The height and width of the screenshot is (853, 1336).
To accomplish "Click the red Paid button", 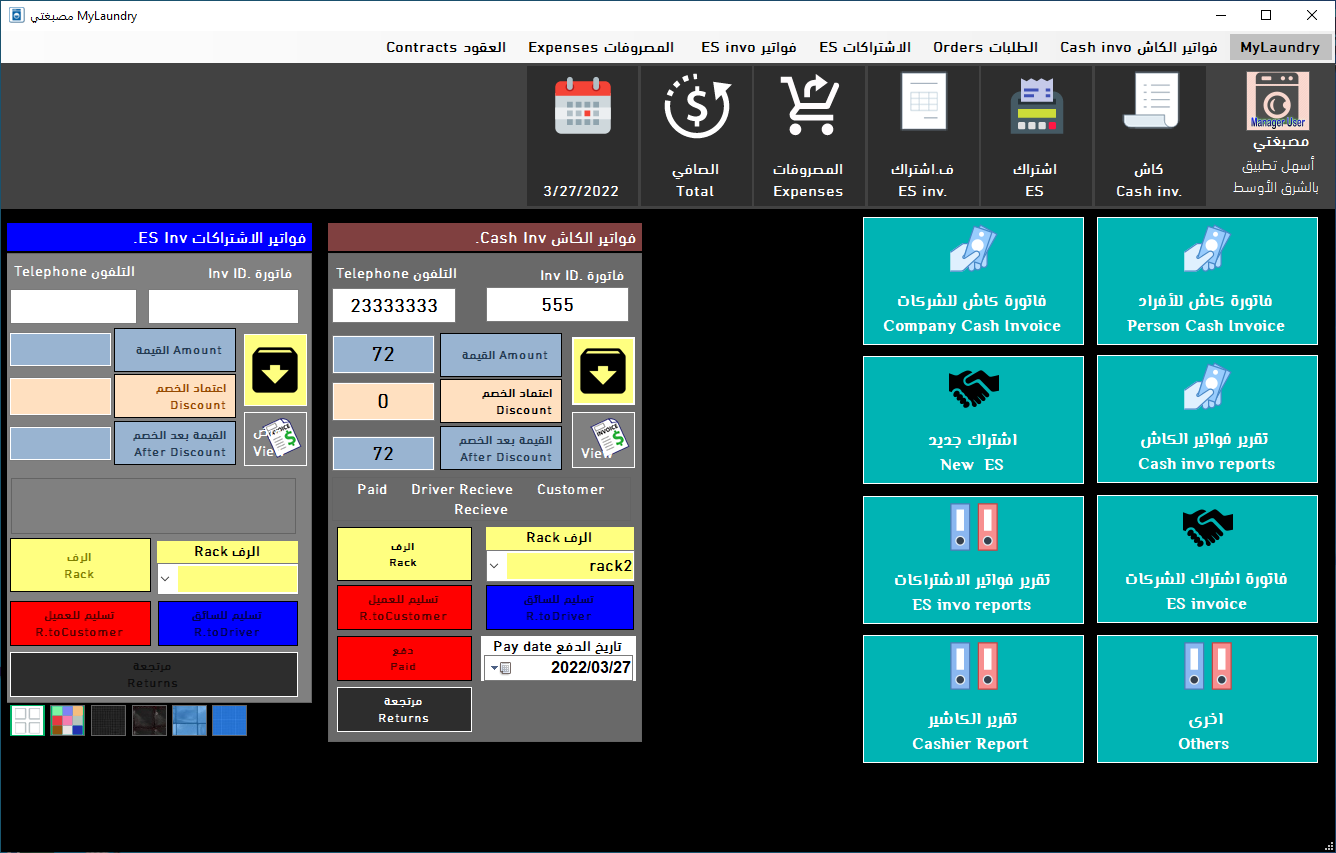I will click(404, 659).
